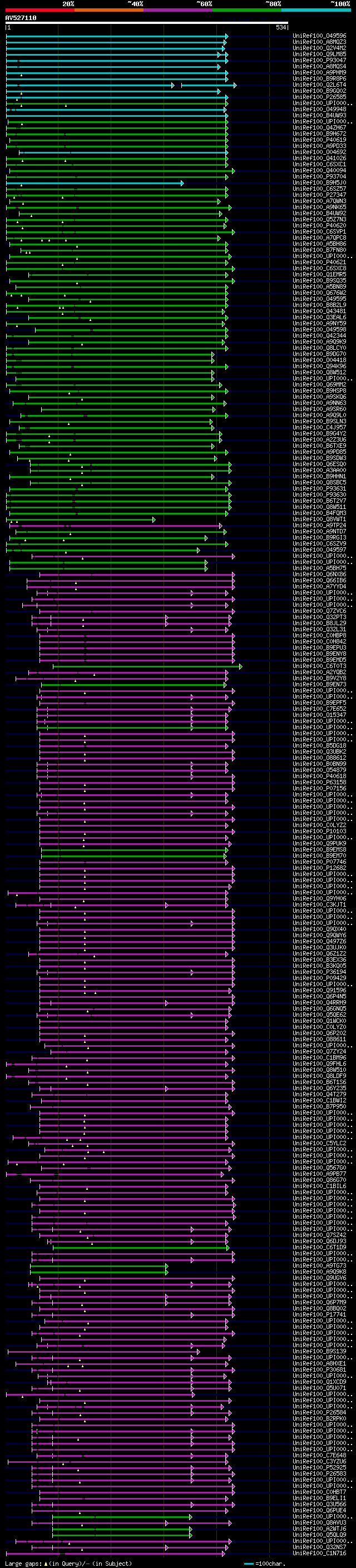
Task: Select the UniRef100_P93704 label
Action: point(319,176)
